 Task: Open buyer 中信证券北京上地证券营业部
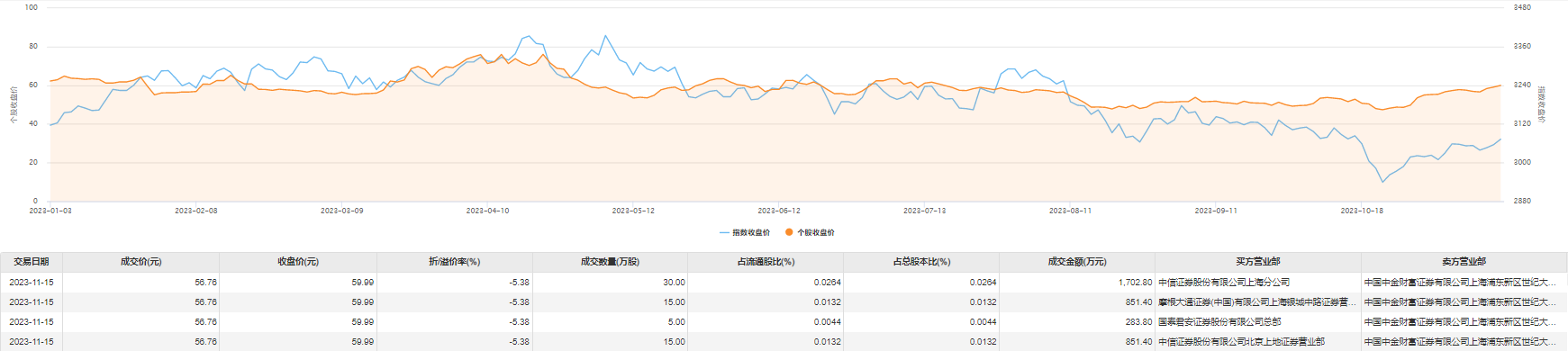[1241, 342]
